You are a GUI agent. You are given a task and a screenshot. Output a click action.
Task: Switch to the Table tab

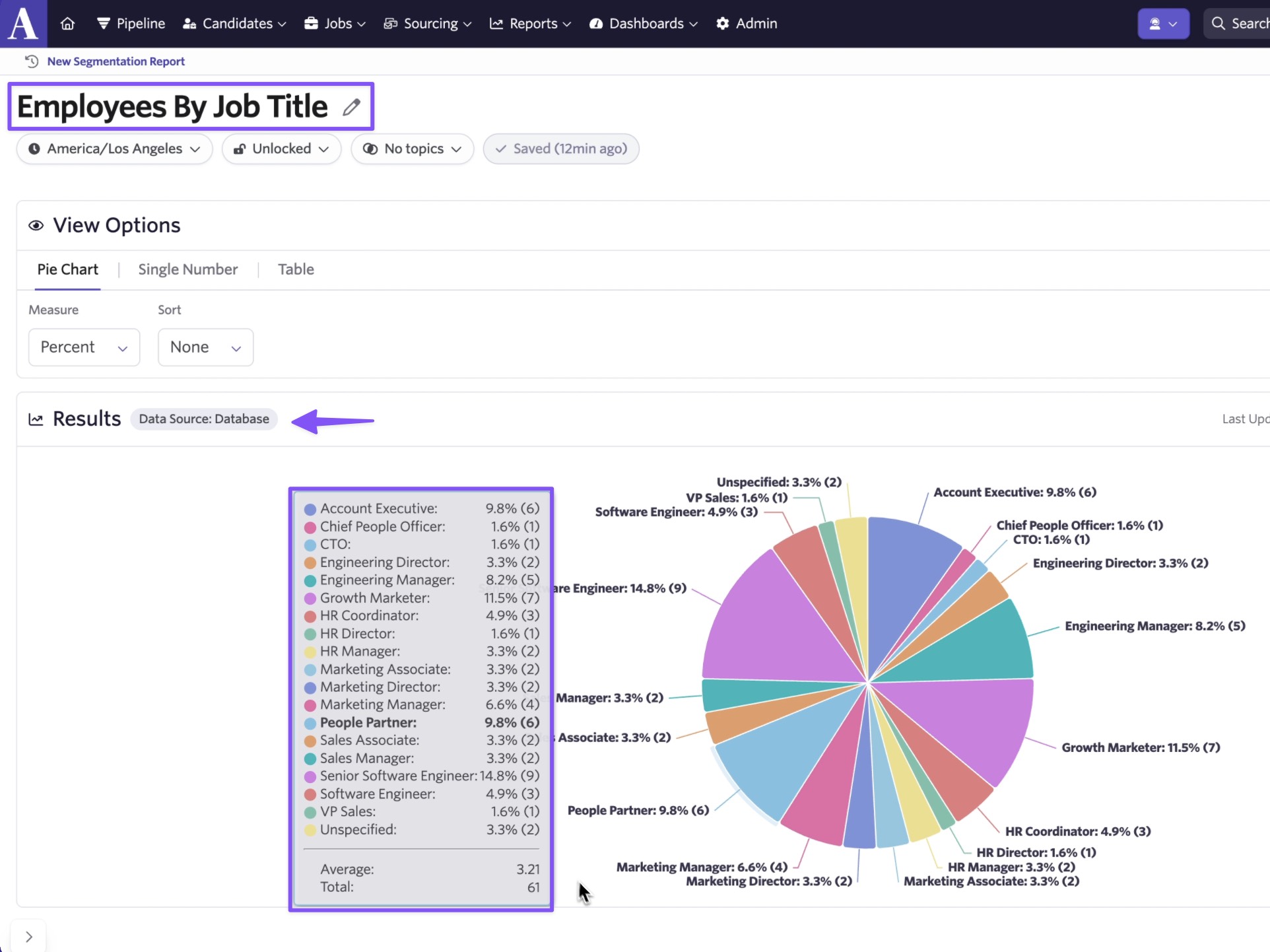click(296, 269)
